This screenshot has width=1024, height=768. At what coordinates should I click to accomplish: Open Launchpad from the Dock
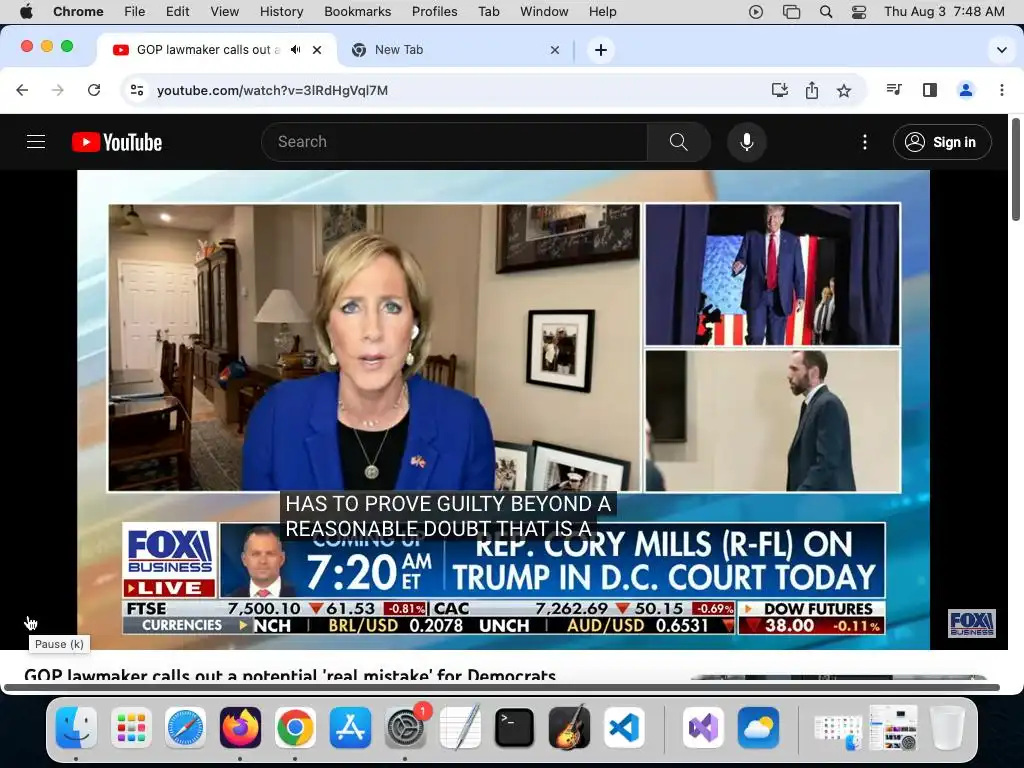pos(131,727)
